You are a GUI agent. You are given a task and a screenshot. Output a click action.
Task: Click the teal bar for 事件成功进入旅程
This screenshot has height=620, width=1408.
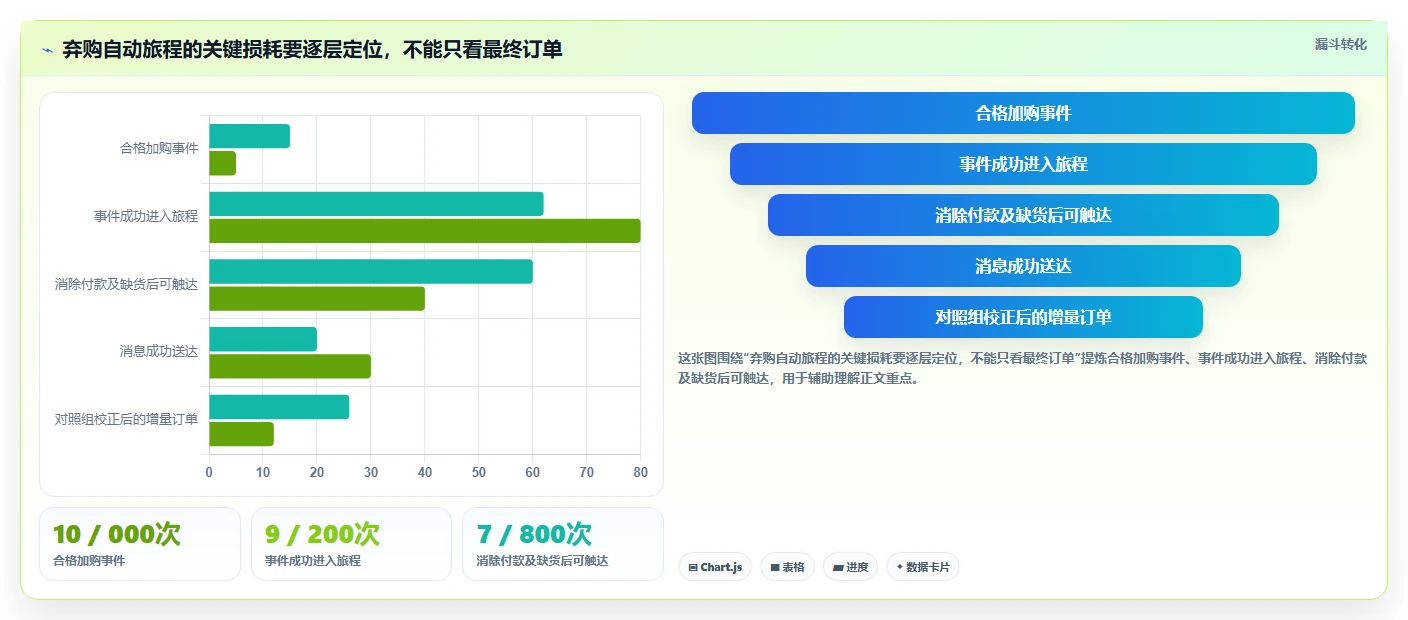tap(376, 204)
